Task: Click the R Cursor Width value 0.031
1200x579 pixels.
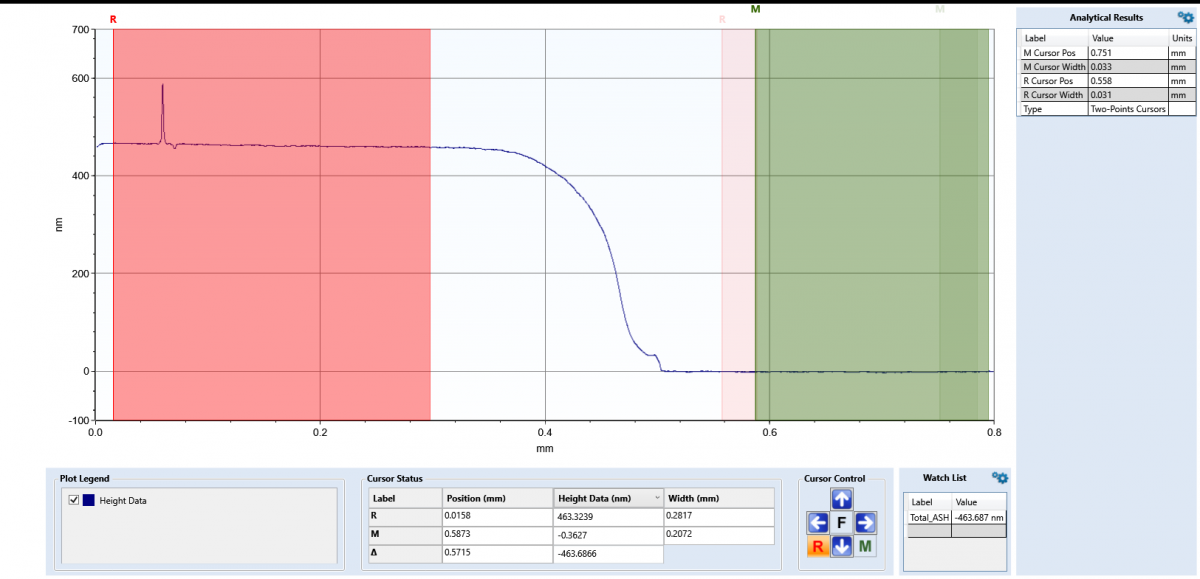Action: pos(1128,95)
